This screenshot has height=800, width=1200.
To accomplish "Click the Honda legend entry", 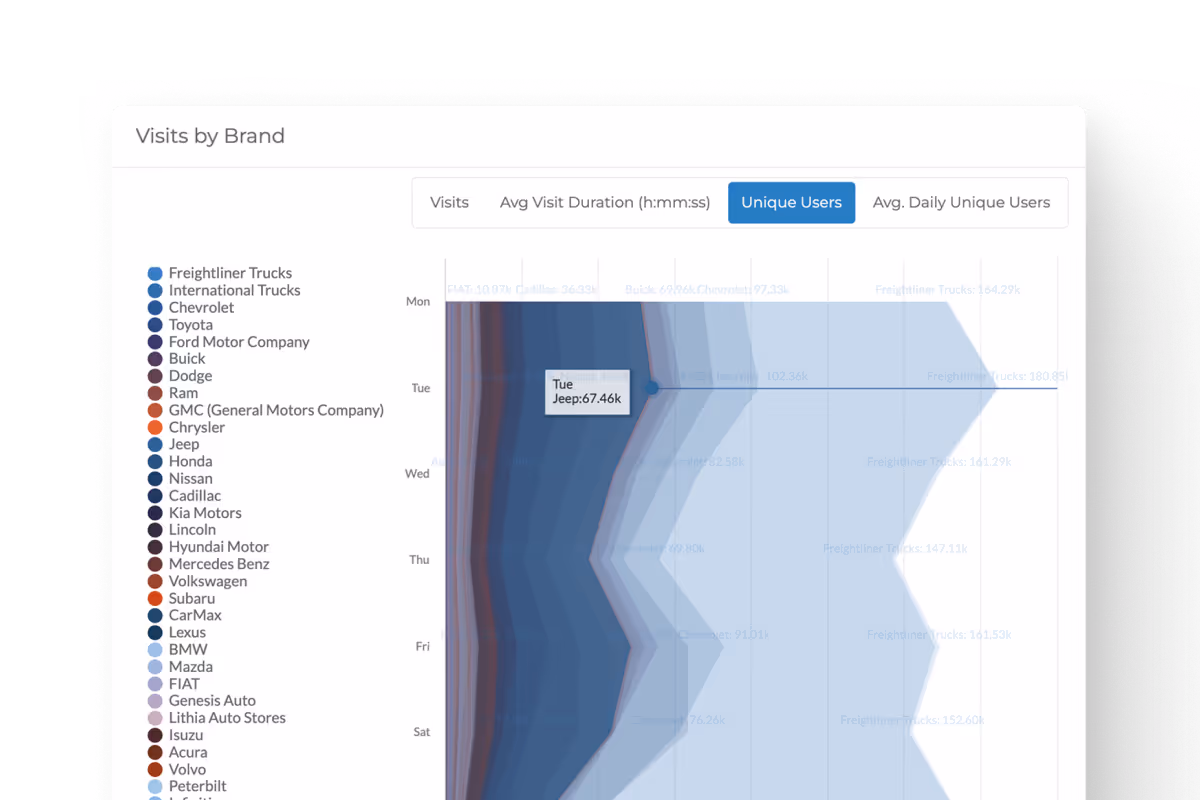I will [x=180, y=461].
